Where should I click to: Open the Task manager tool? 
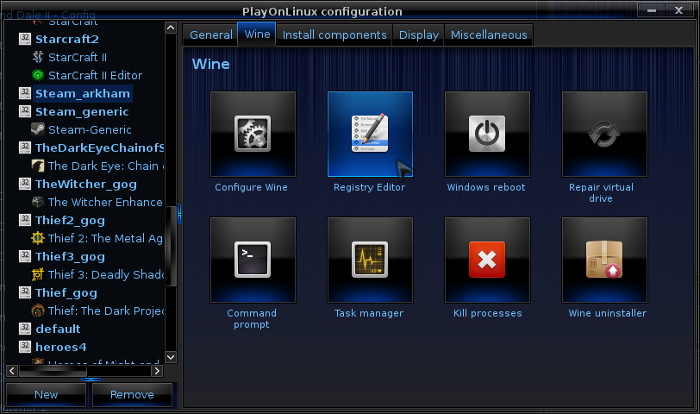pyautogui.click(x=370, y=260)
